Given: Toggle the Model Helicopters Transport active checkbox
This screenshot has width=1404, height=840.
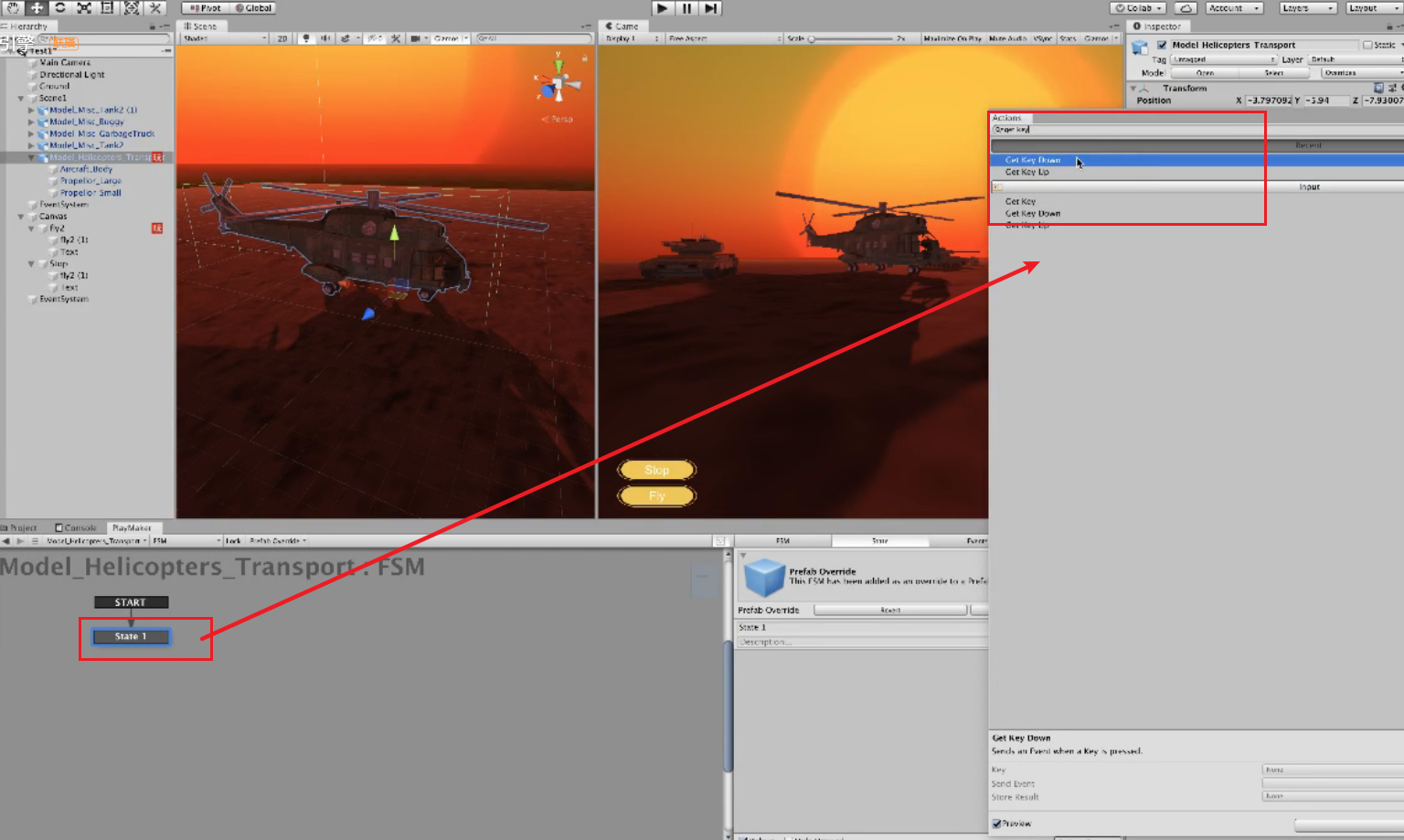Looking at the screenshot, I should click(1161, 44).
